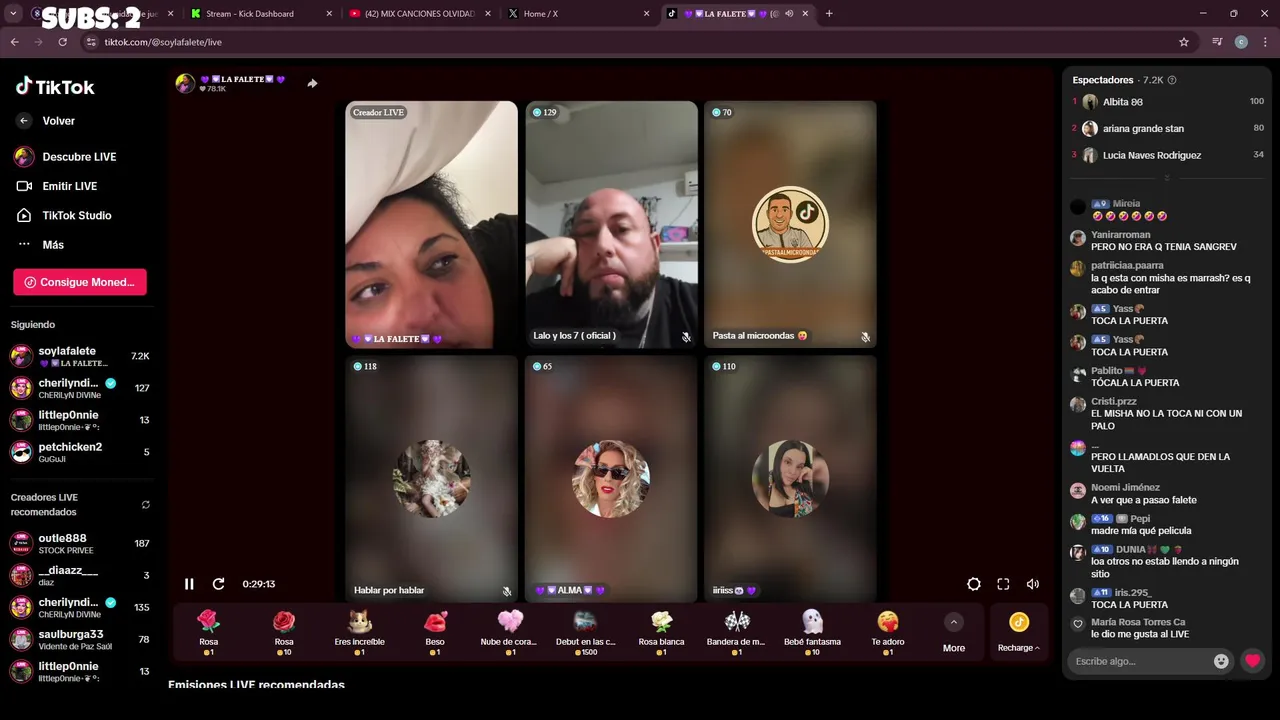This screenshot has width=1280, height=720.
Task: Click the Hablar por hablar guest avatar
Action: click(x=432, y=479)
